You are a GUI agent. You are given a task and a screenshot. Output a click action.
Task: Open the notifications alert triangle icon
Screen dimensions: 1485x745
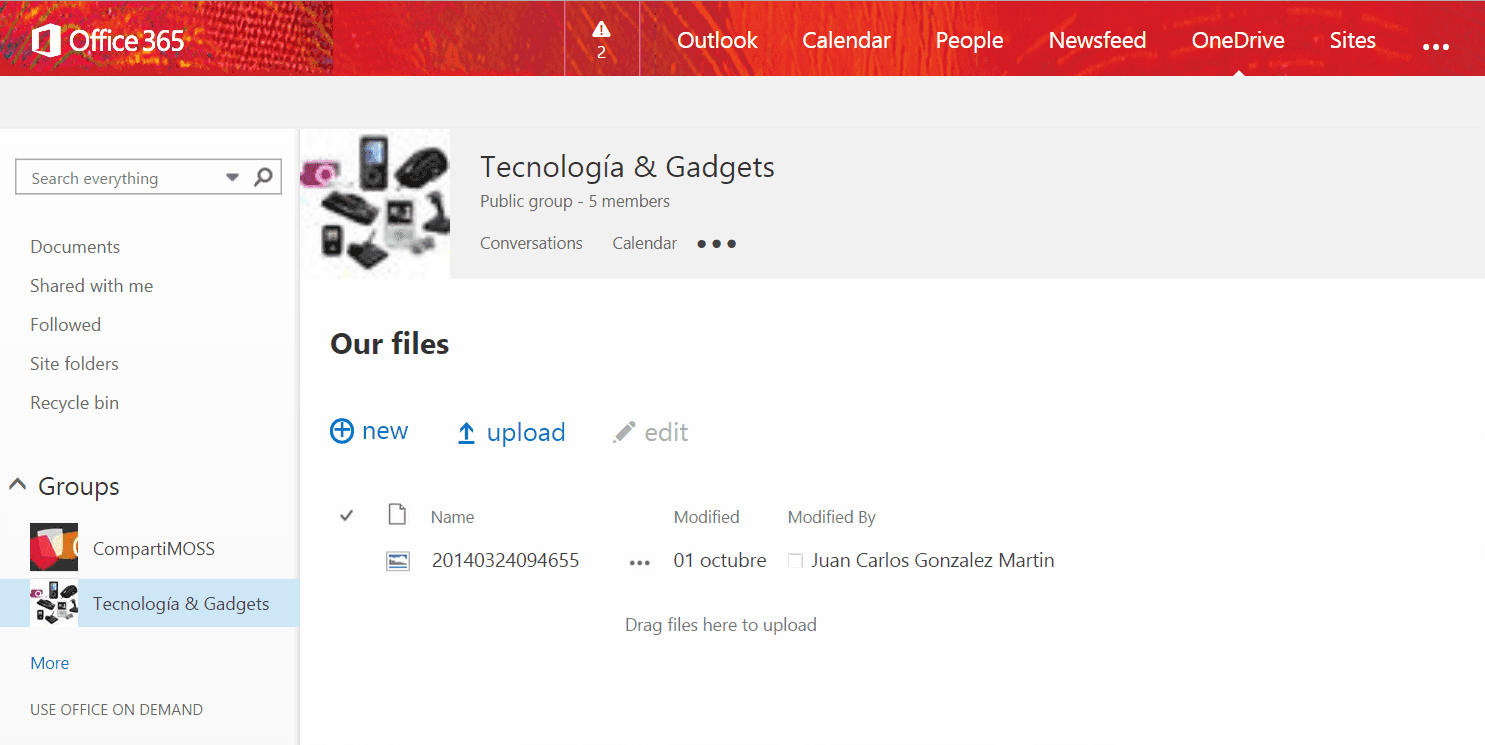point(601,29)
